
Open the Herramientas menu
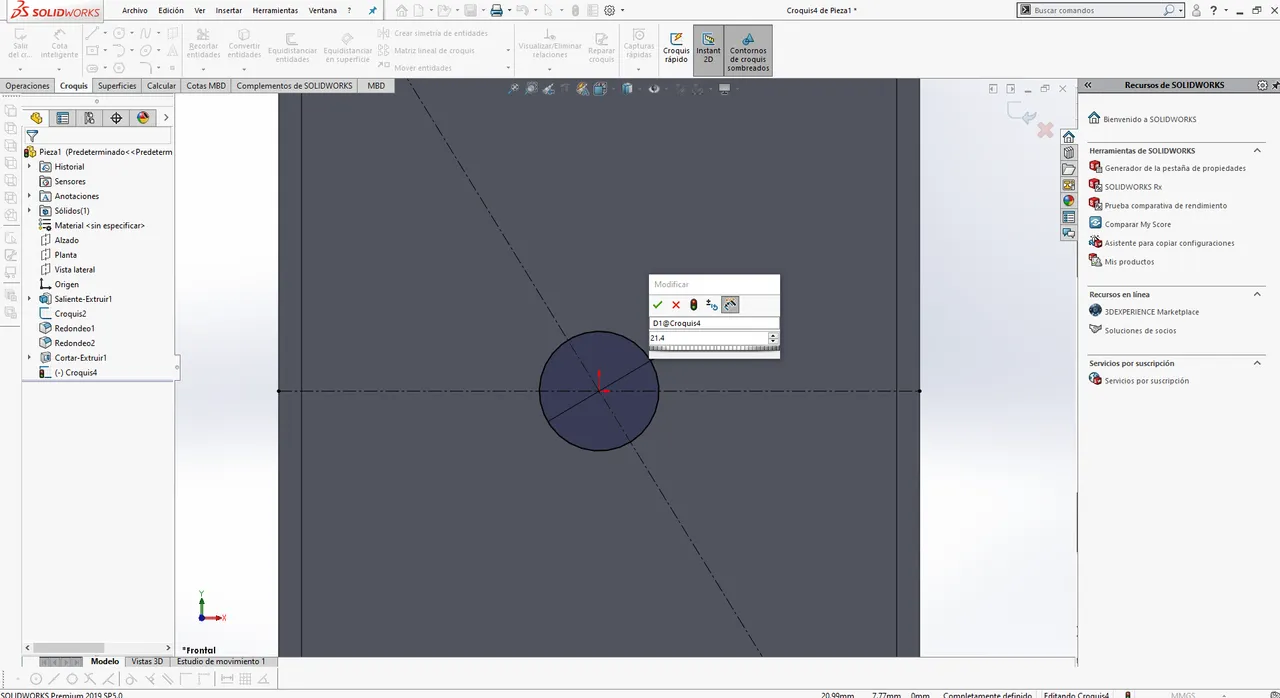tap(275, 10)
